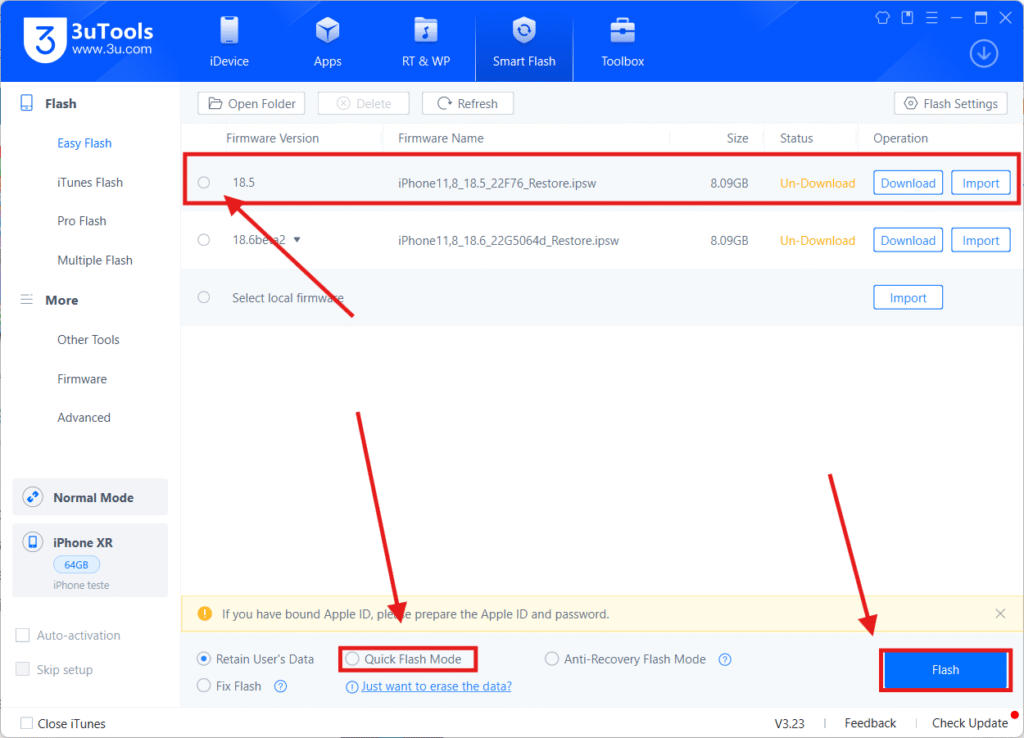Click the Size column header

[x=737, y=138]
